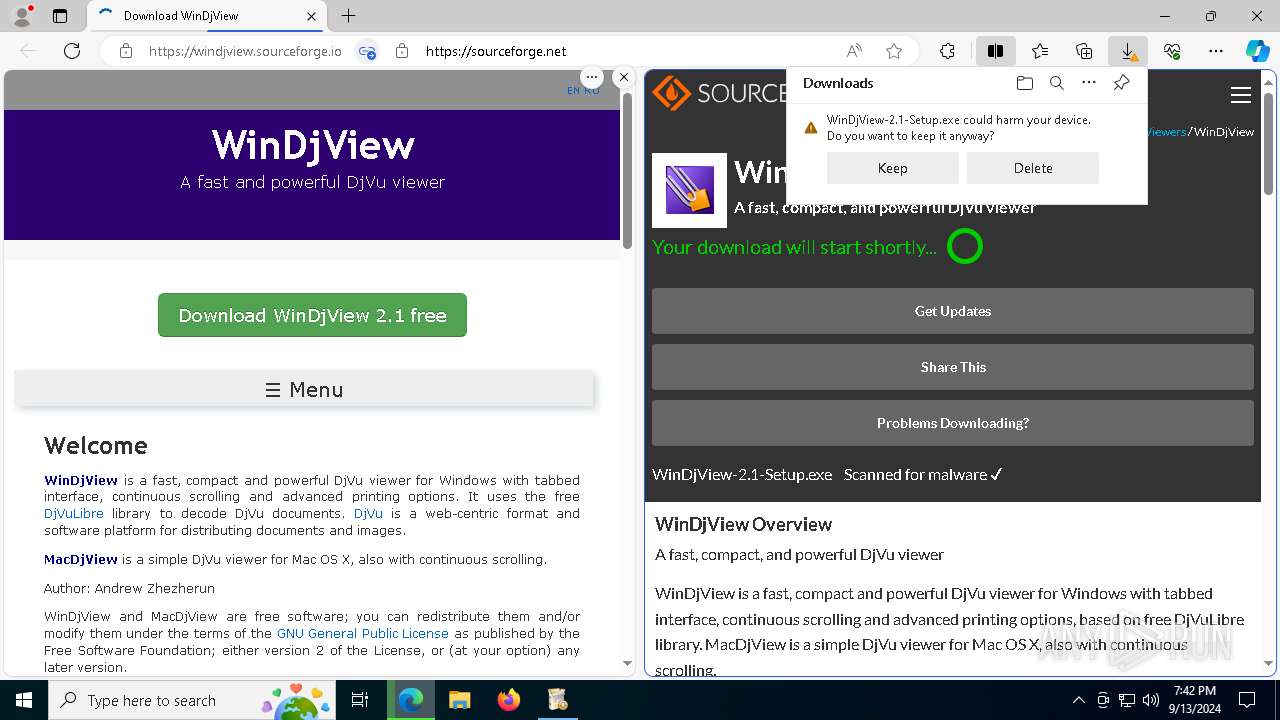Click the SourceForge logo
Viewport: 1280px width, 720px height.
click(720, 93)
